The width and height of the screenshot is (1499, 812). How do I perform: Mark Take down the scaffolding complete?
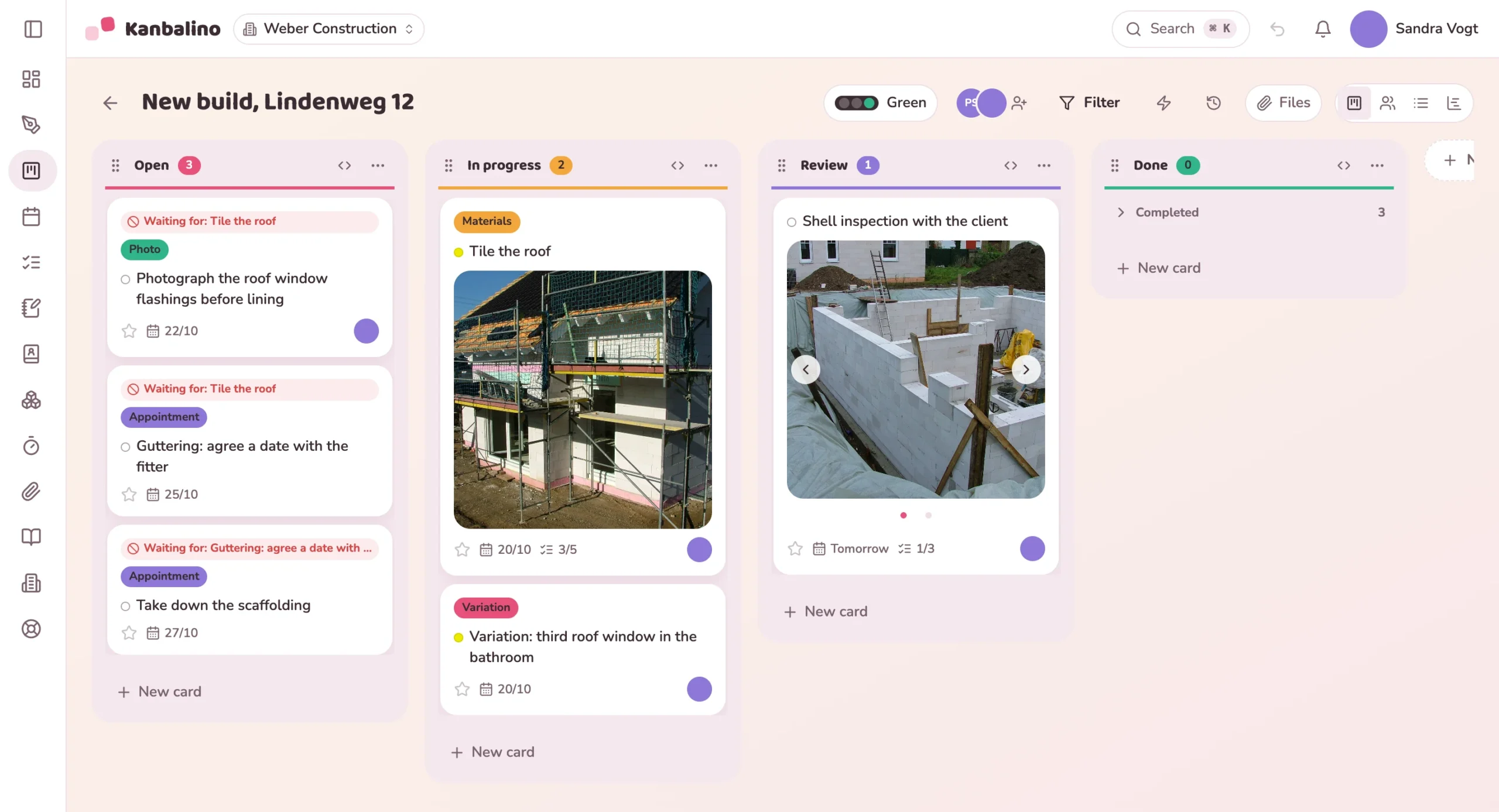125,607
